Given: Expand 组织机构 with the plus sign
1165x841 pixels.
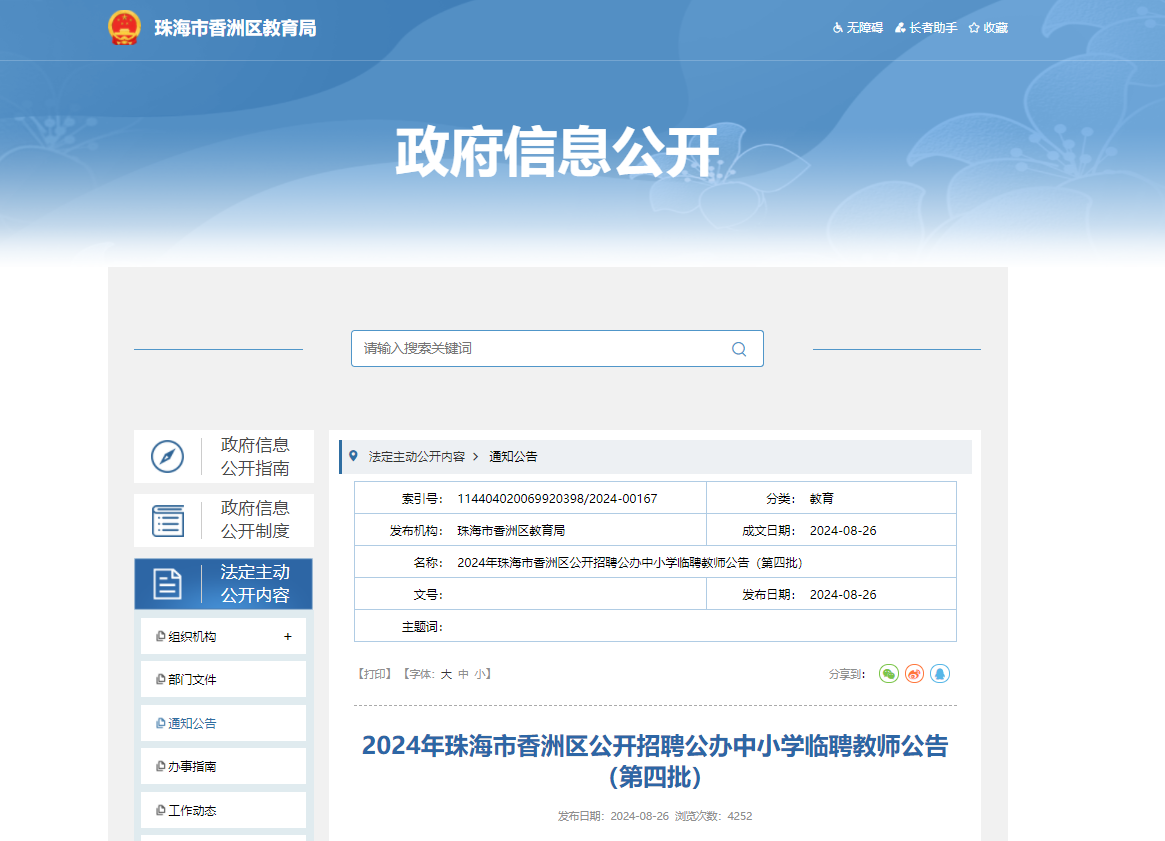Looking at the screenshot, I should [x=288, y=636].
